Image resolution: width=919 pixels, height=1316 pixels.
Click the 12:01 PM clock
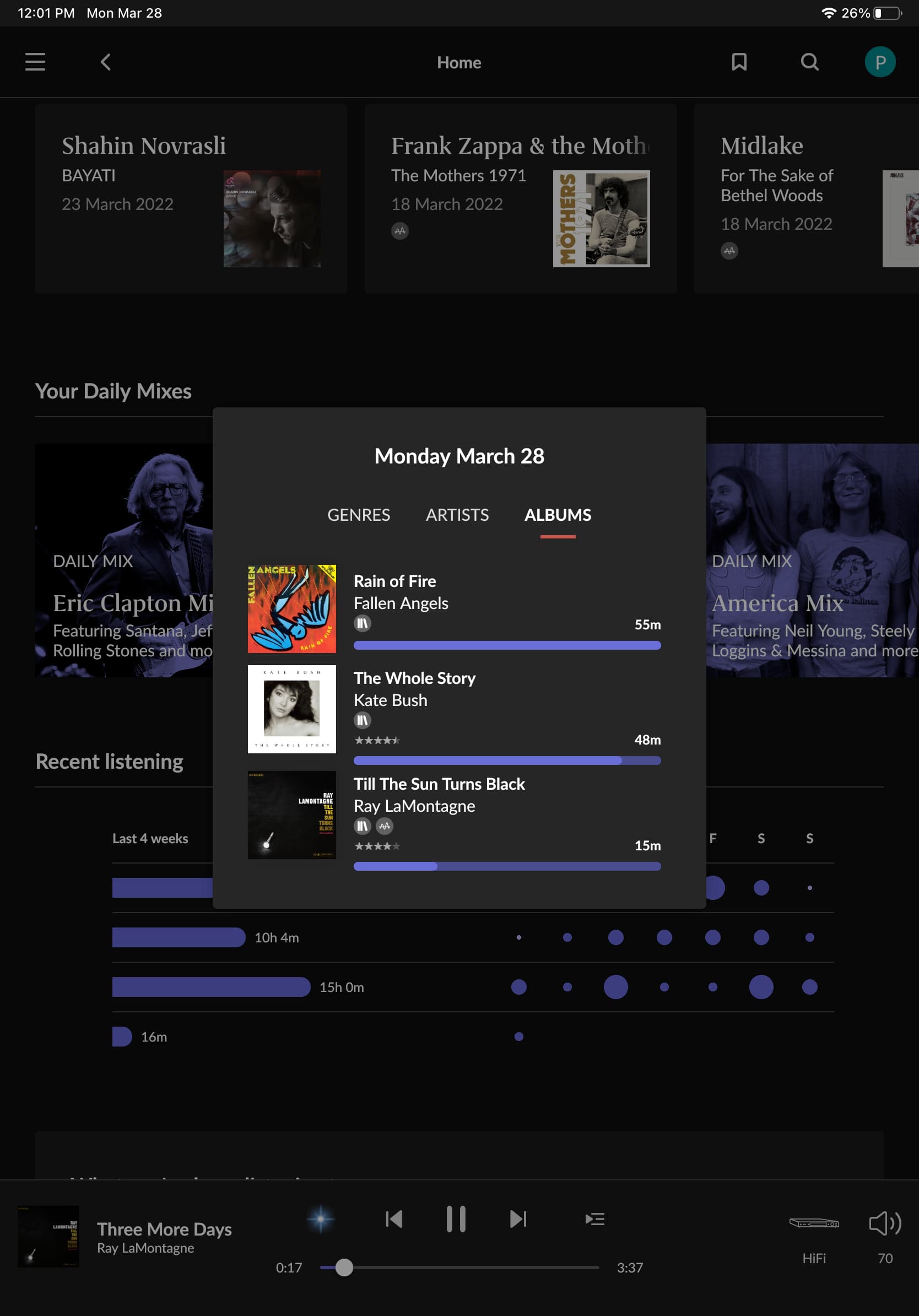46,13
